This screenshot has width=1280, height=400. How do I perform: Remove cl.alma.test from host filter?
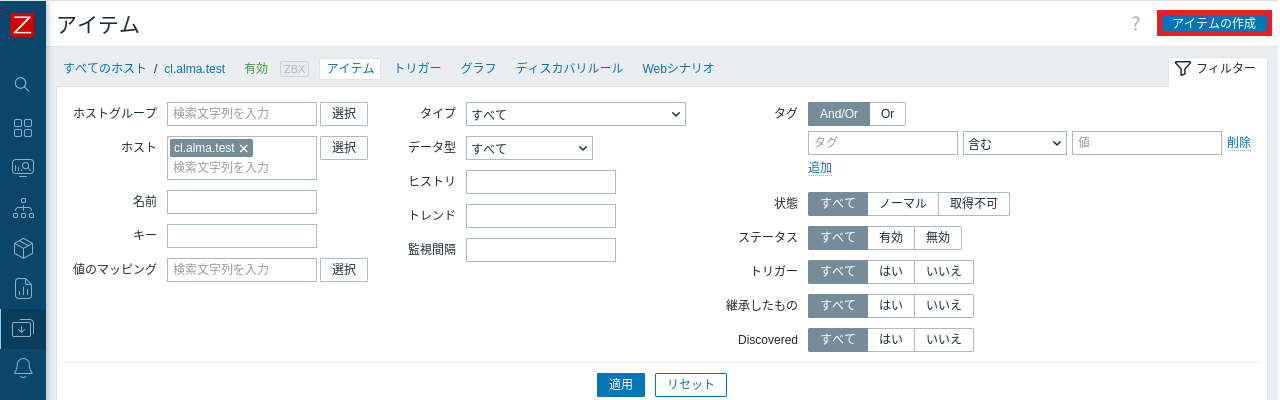click(x=244, y=148)
